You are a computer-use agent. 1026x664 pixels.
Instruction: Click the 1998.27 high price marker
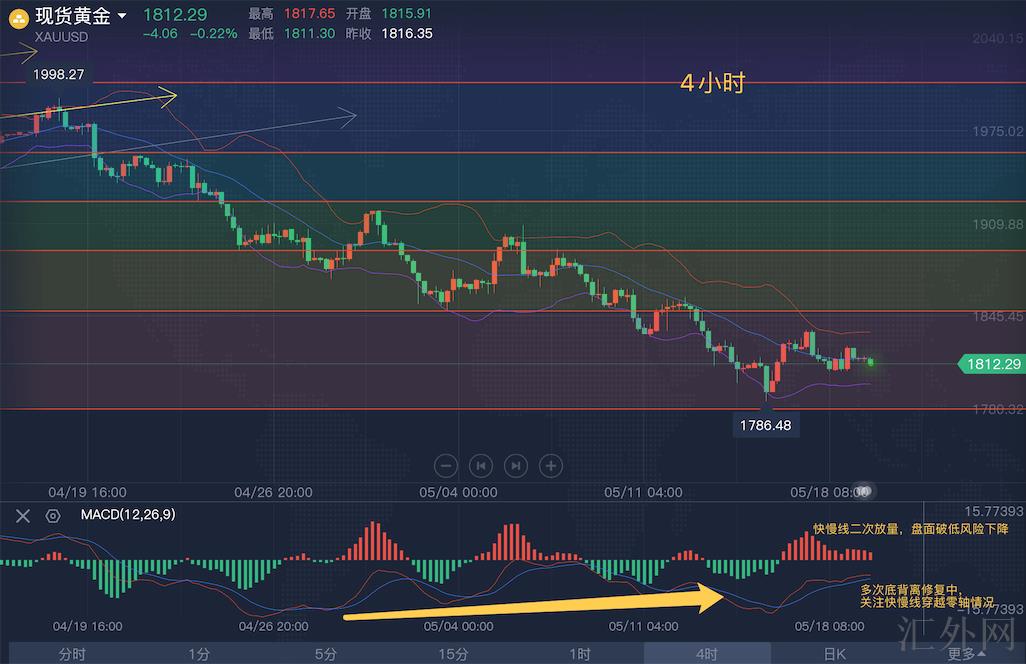click(58, 75)
